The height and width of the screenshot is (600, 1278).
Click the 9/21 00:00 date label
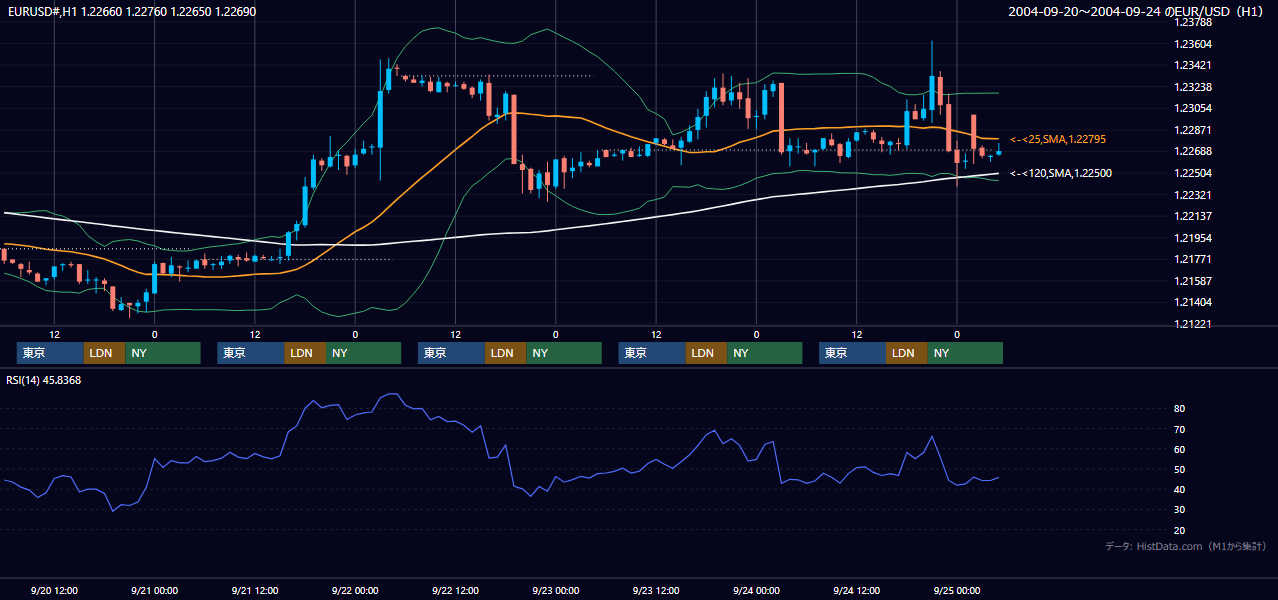coord(154,590)
